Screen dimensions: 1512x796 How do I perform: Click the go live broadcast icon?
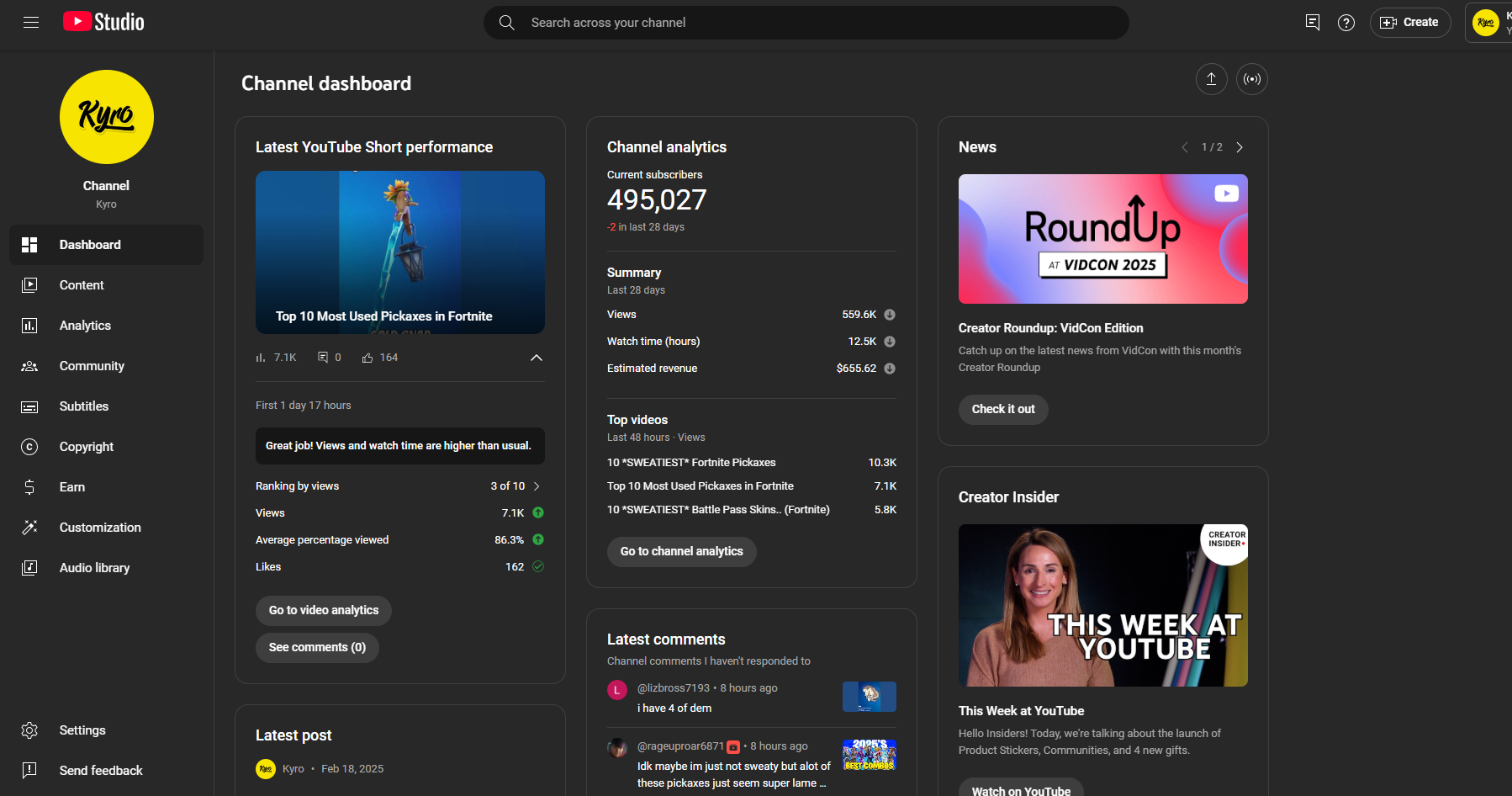coord(1252,79)
